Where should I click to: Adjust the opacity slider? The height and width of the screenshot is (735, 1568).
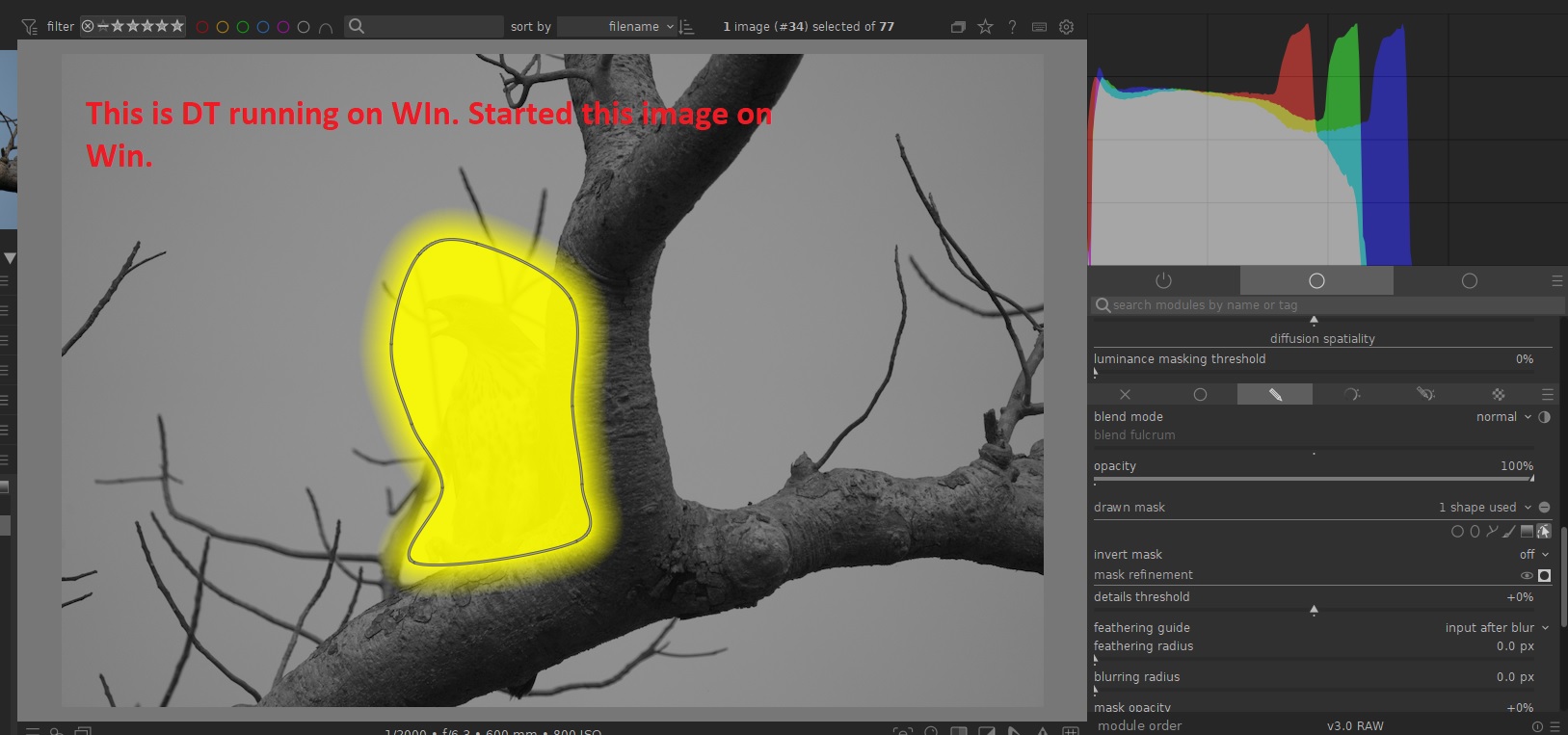coord(1313,479)
